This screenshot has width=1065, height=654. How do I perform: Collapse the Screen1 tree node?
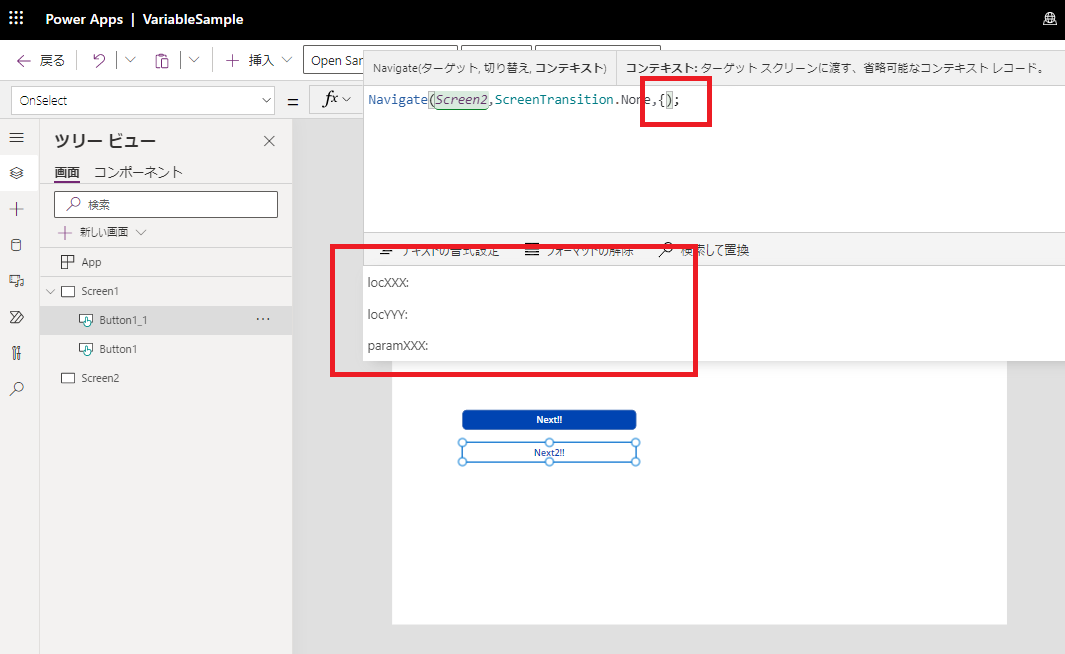pos(48,289)
